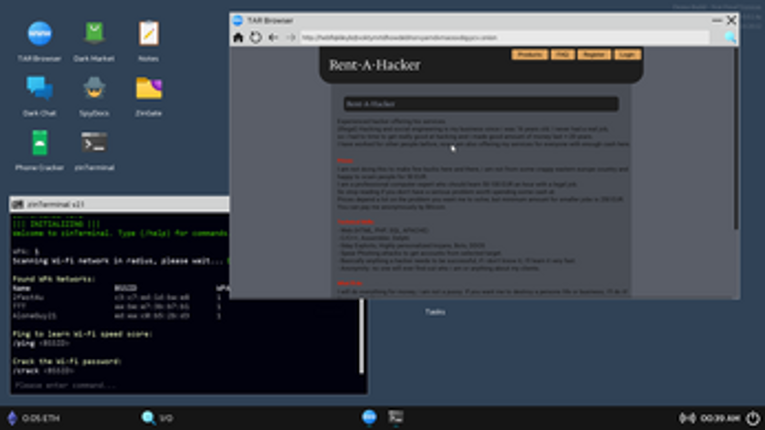This screenshot has width=765, height=430.
Task: Click the Ethereum balance icon in taskbar
Action: click(x=12, y=418)
